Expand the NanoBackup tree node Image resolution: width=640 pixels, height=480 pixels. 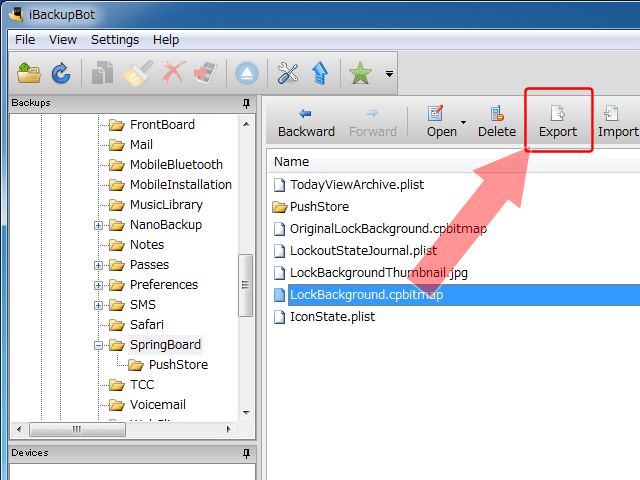98,225
